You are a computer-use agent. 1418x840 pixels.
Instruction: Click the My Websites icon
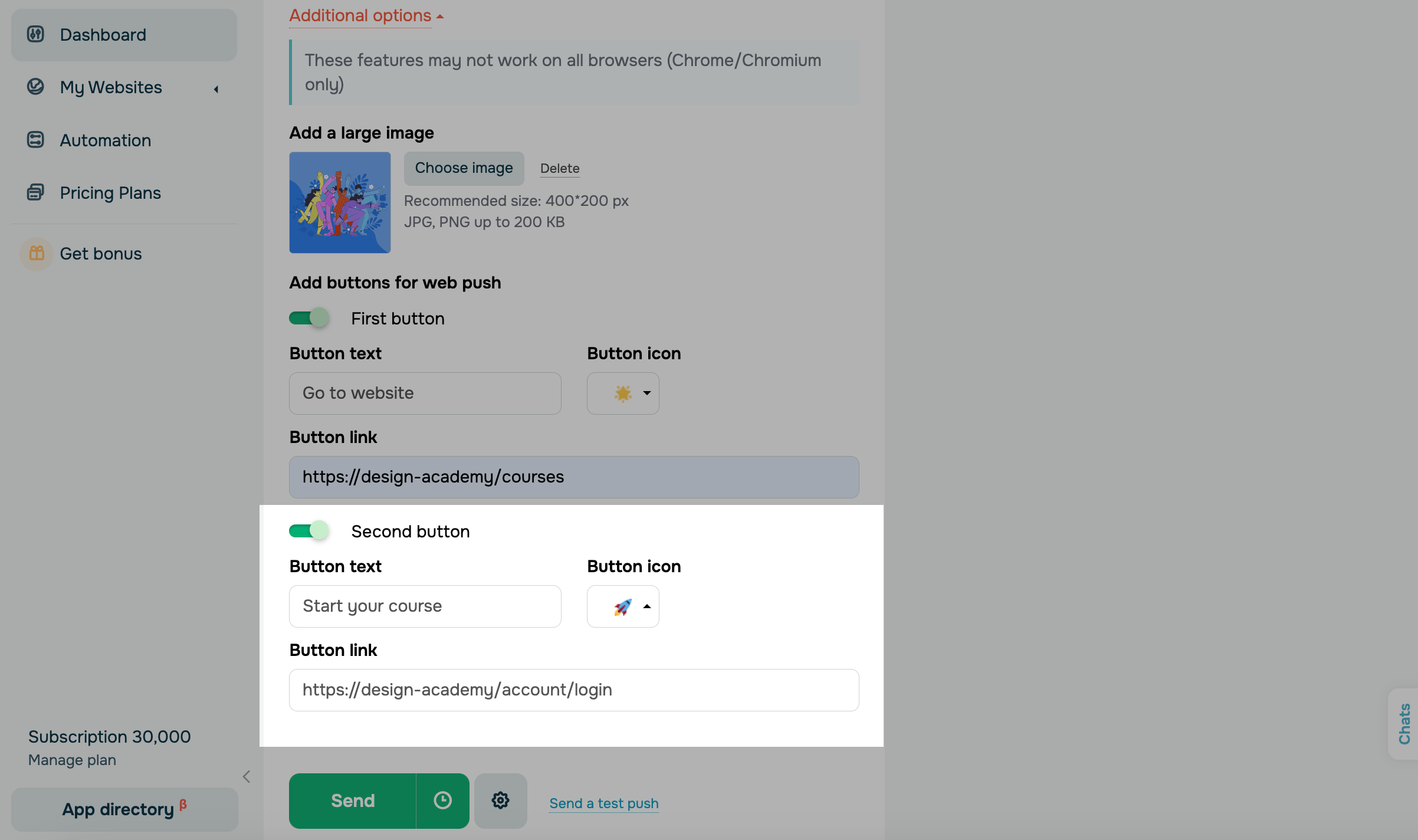(35, 87)
